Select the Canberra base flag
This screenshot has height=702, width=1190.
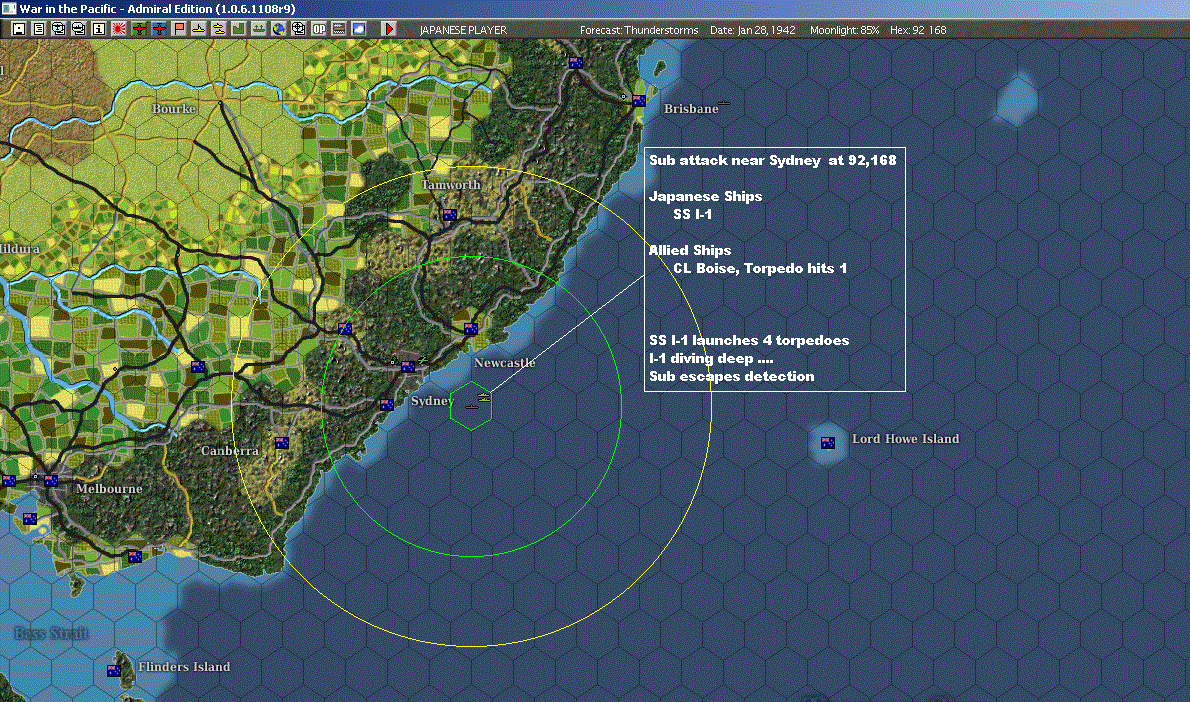coord(282,442)
